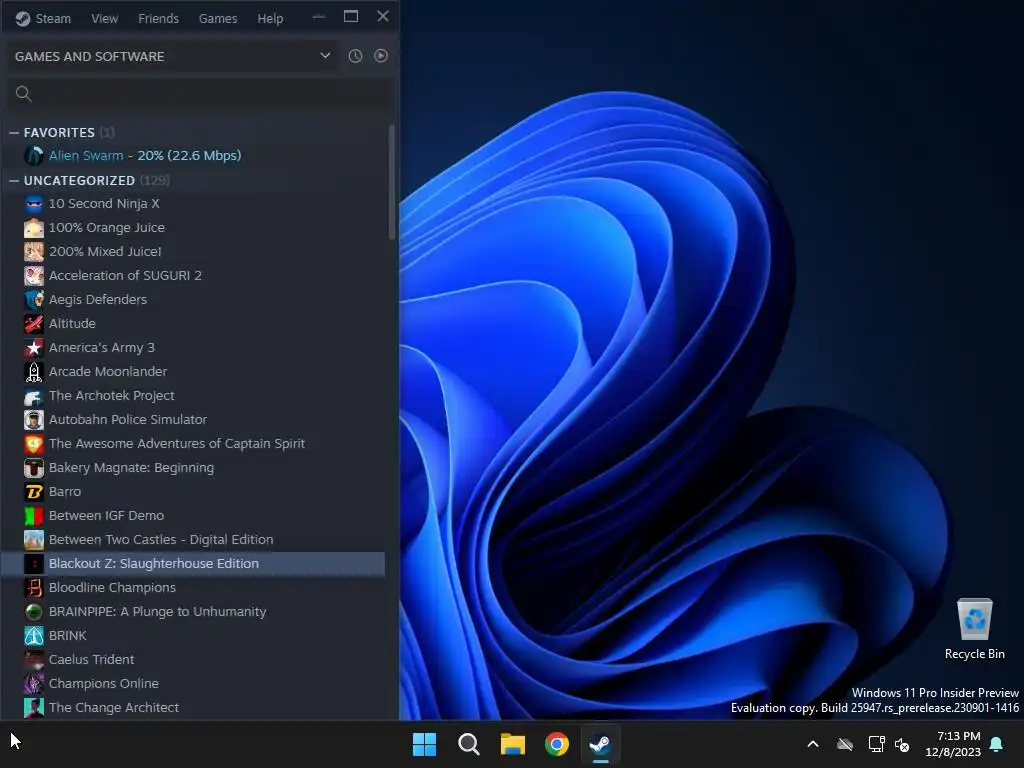The width and height of the screenshot is (1024, 768).
Task: Select Alien Swarm downloading entry
Action: point(193,155)
